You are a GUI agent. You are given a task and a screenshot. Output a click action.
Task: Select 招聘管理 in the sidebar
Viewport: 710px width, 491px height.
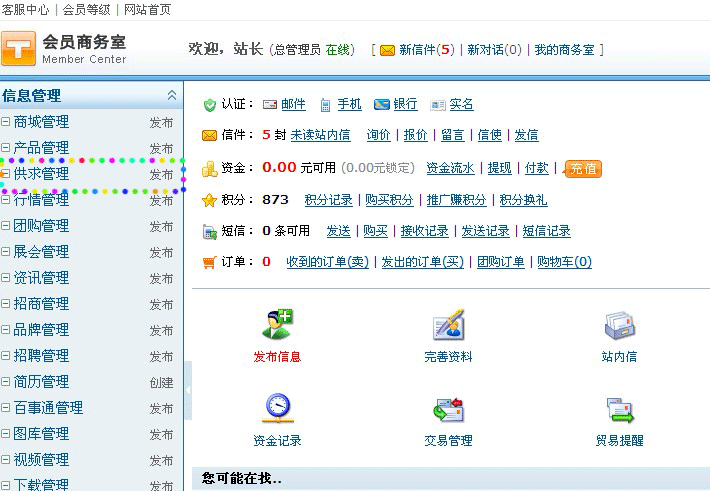[x=41, y=356]
